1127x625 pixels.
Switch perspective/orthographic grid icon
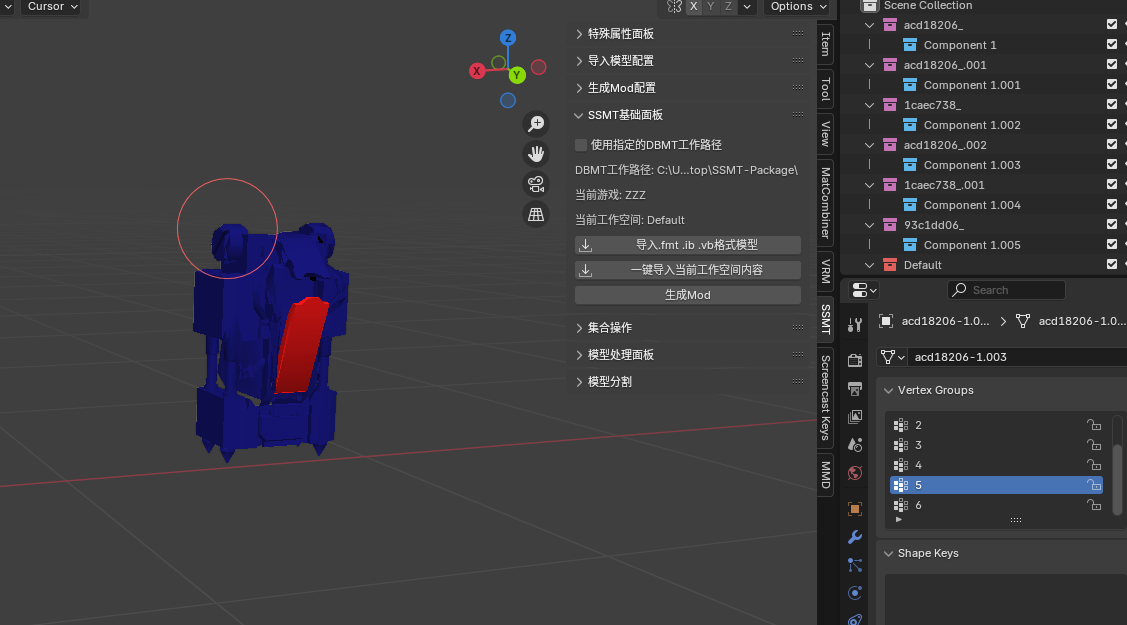(536, 214)
